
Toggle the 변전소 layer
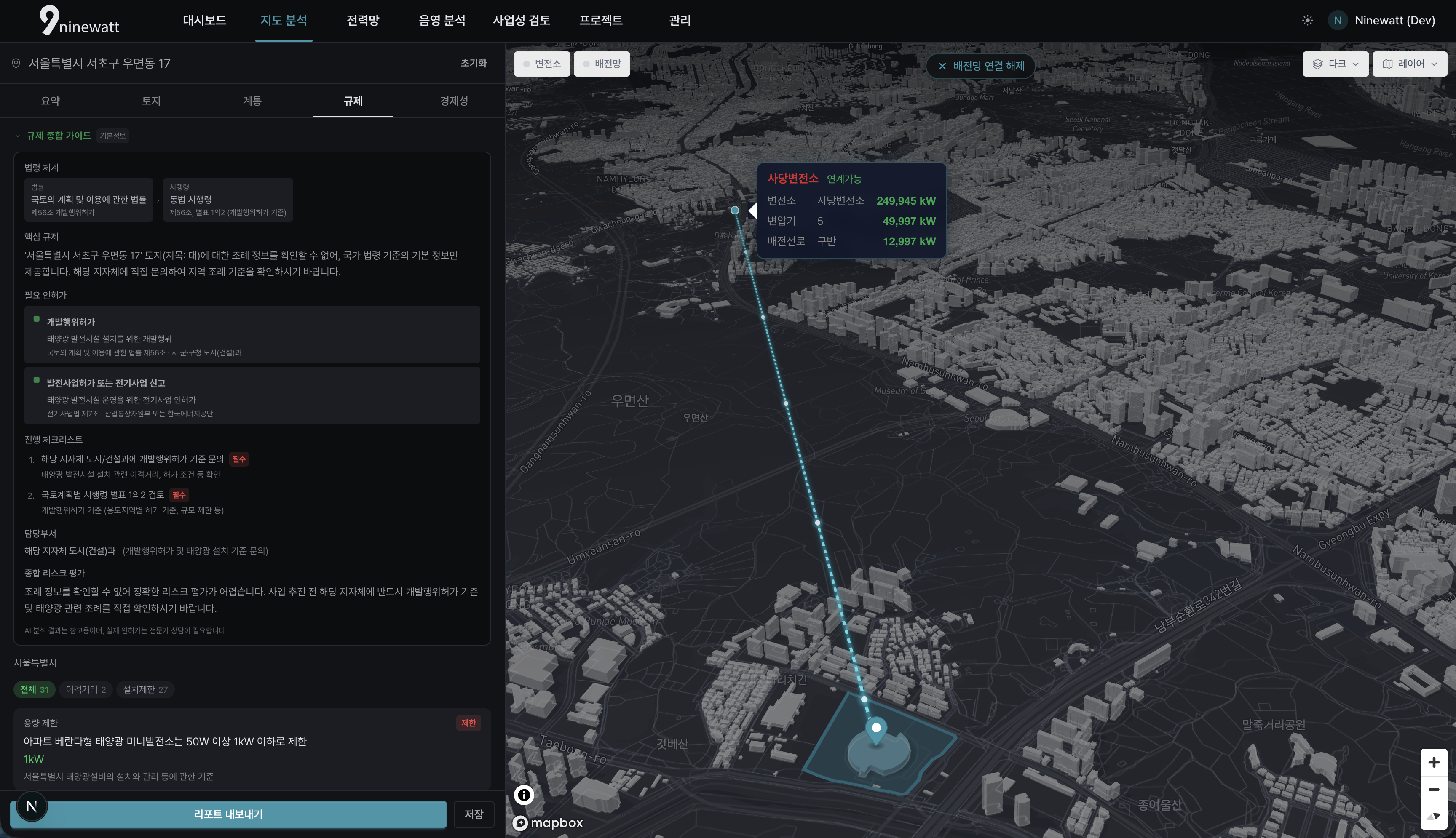click(542, 64)
